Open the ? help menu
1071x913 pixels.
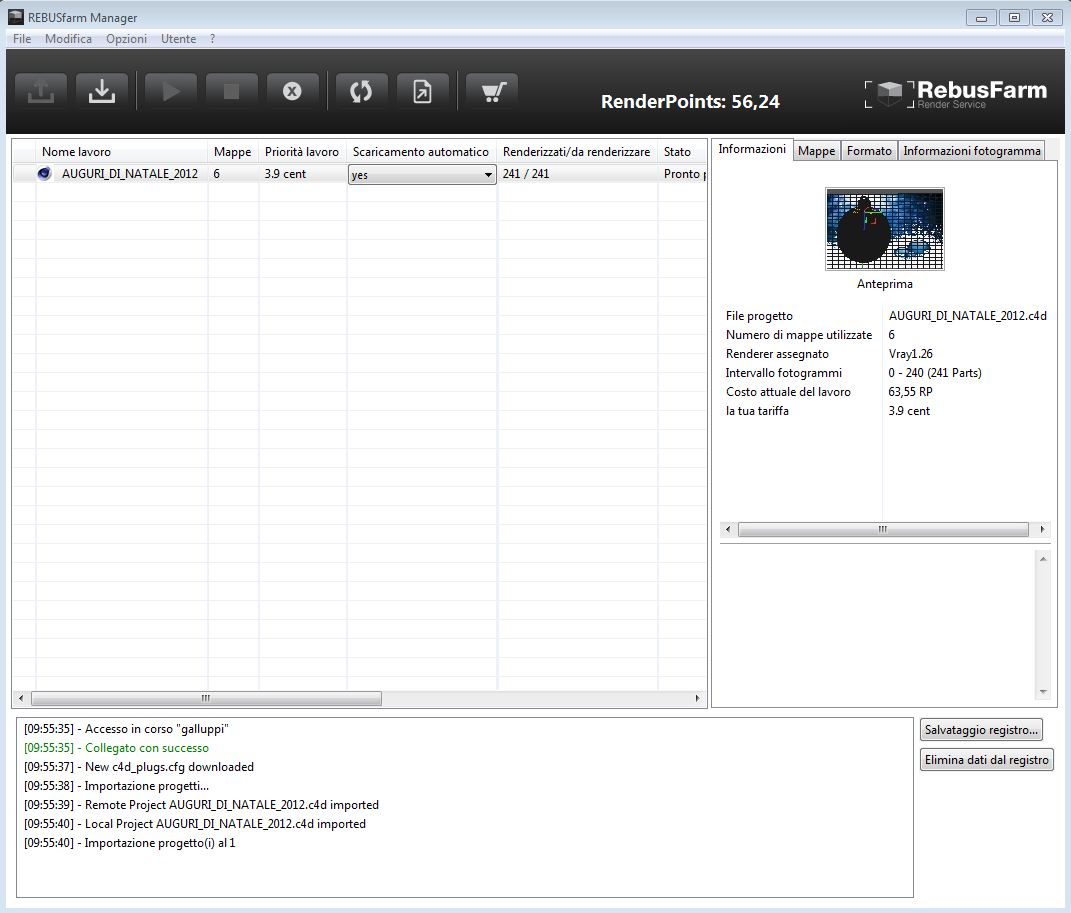[x=212, y=39]
